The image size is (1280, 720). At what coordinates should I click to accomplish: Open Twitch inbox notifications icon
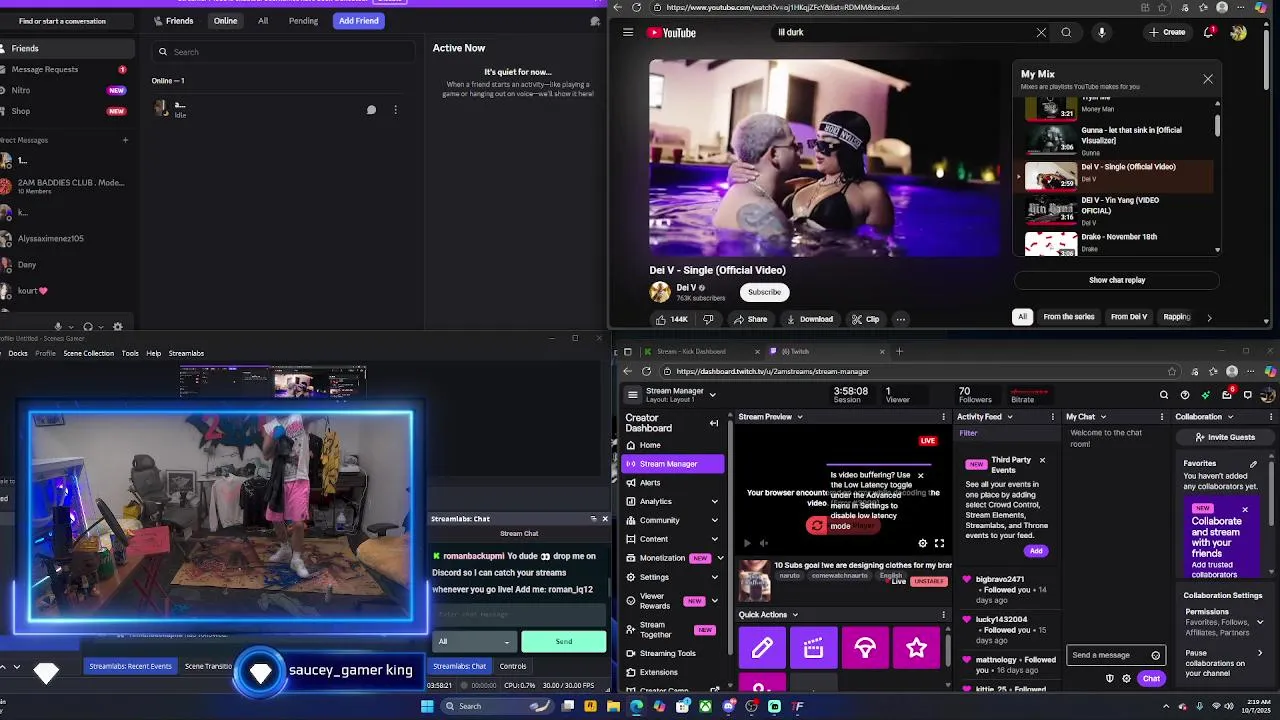tap(1227, 395)
